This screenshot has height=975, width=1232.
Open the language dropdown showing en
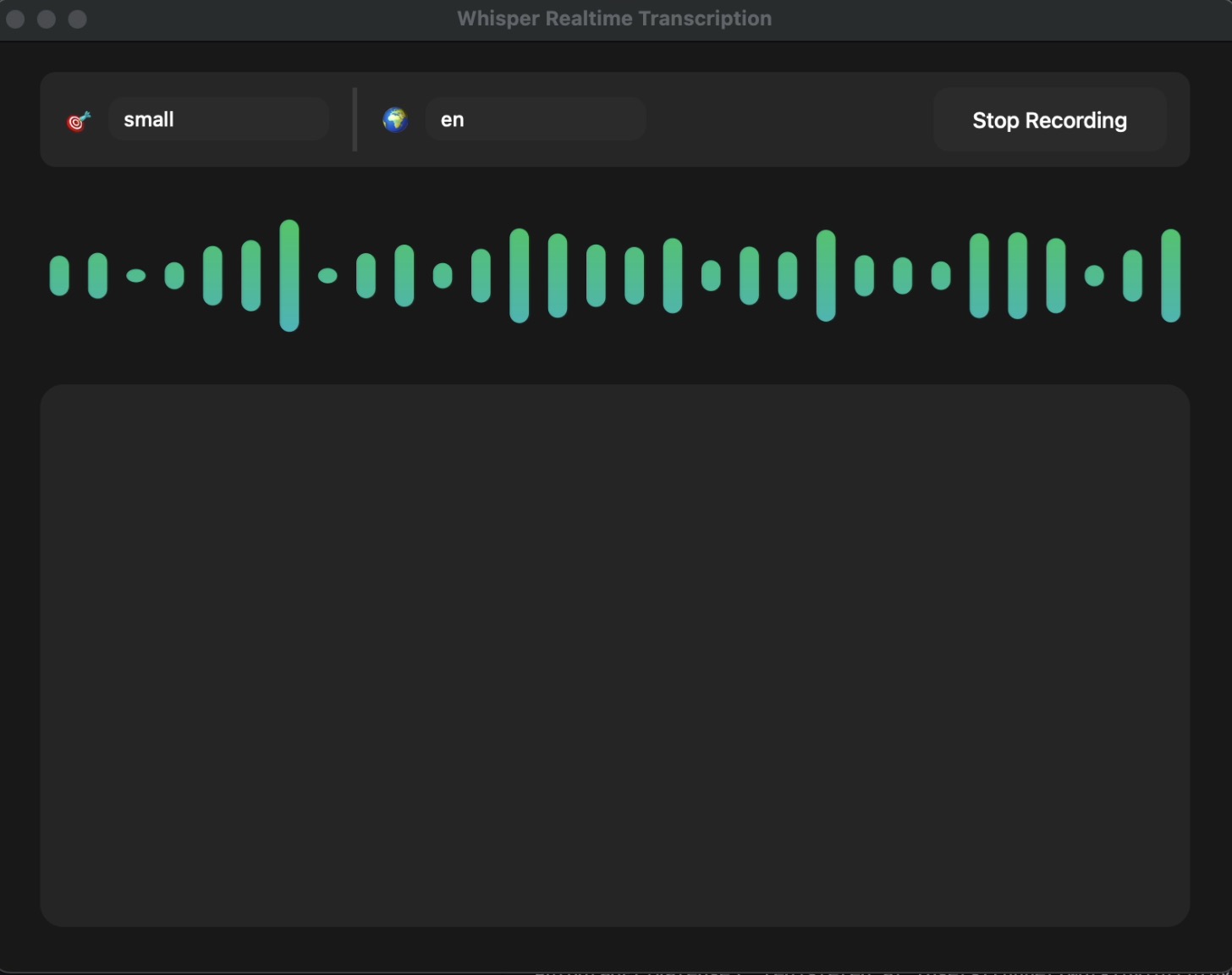pyautogui.click(x=536, y=119)
